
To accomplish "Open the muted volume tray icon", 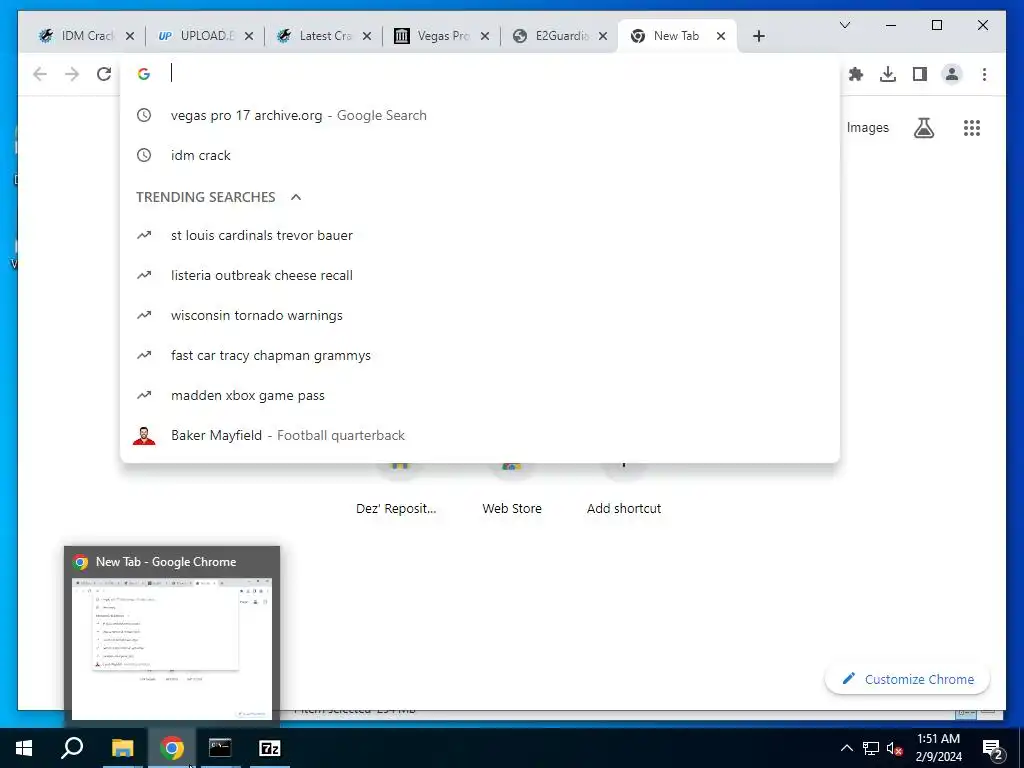I will 894,748.
